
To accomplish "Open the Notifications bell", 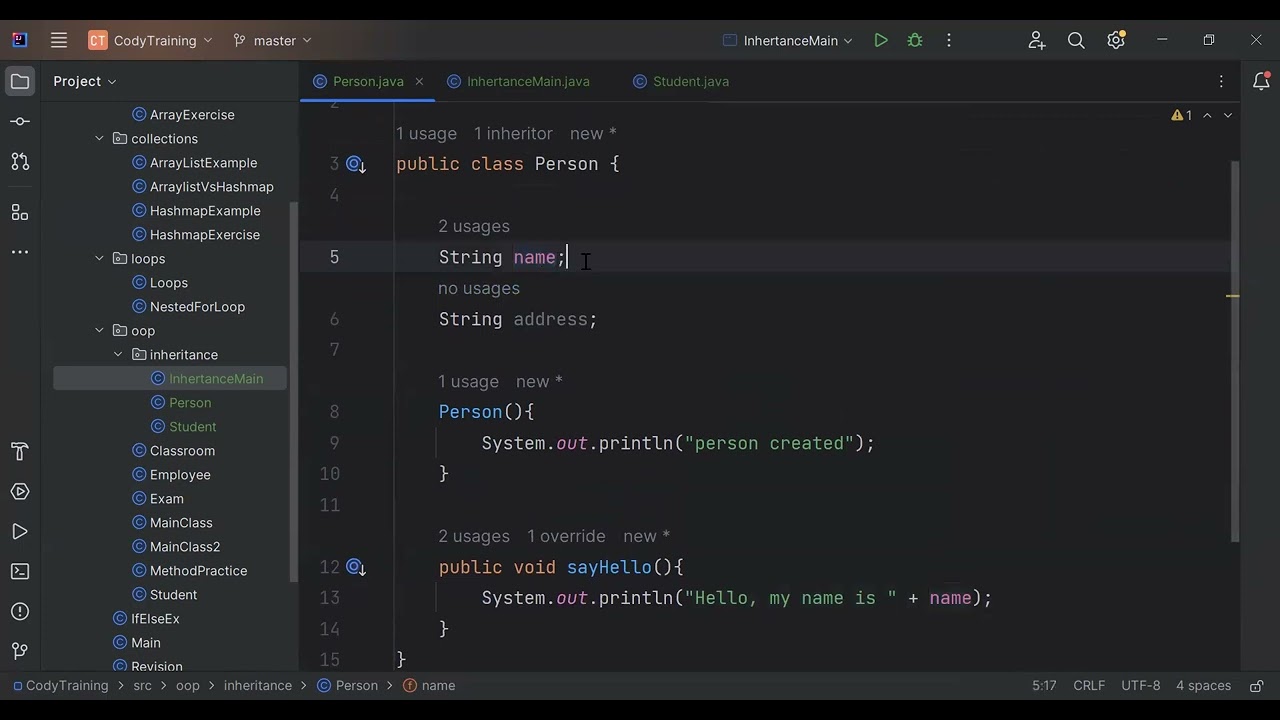I will click(x=1261, y=81).
